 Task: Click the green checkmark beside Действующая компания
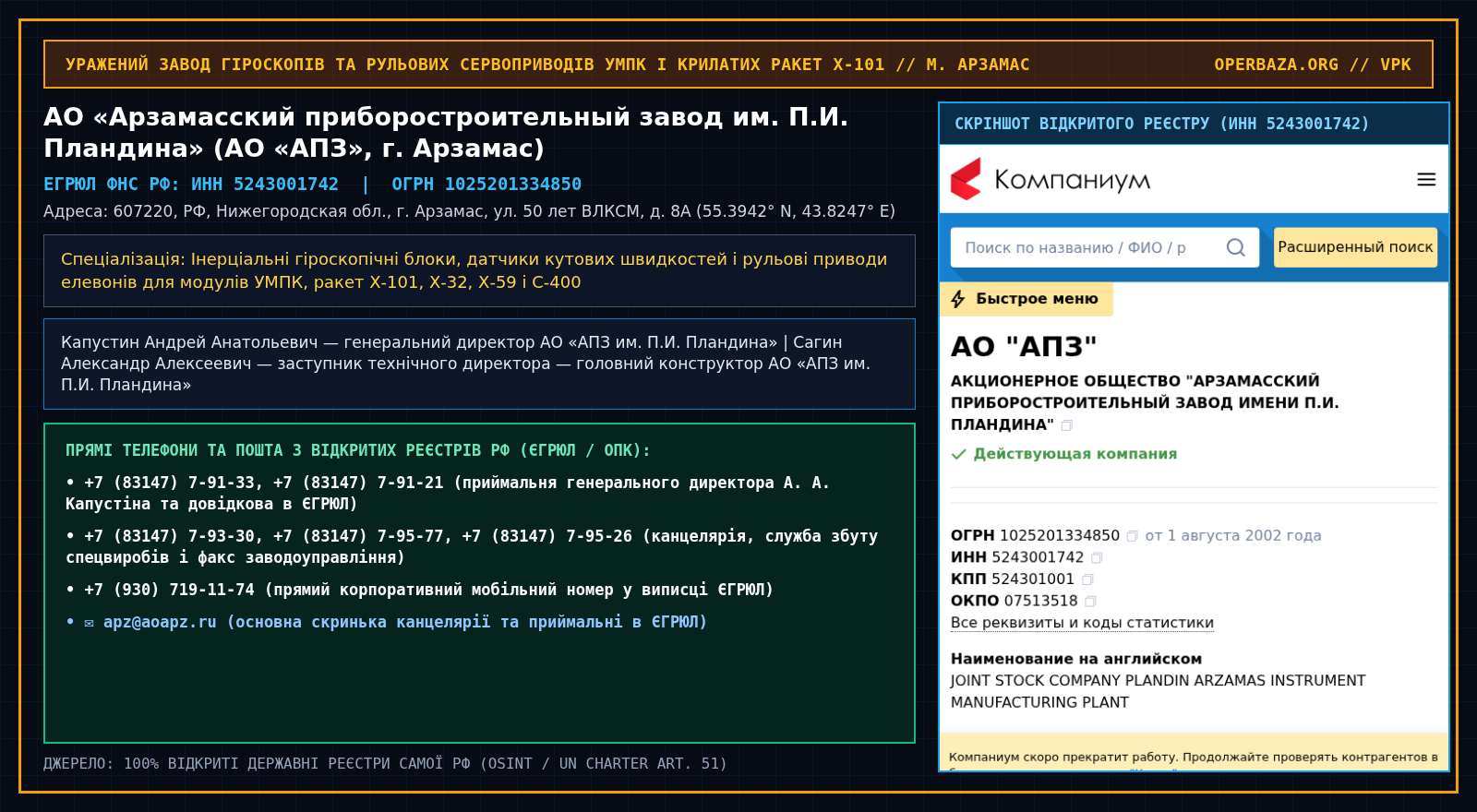(x=959, y=454)
